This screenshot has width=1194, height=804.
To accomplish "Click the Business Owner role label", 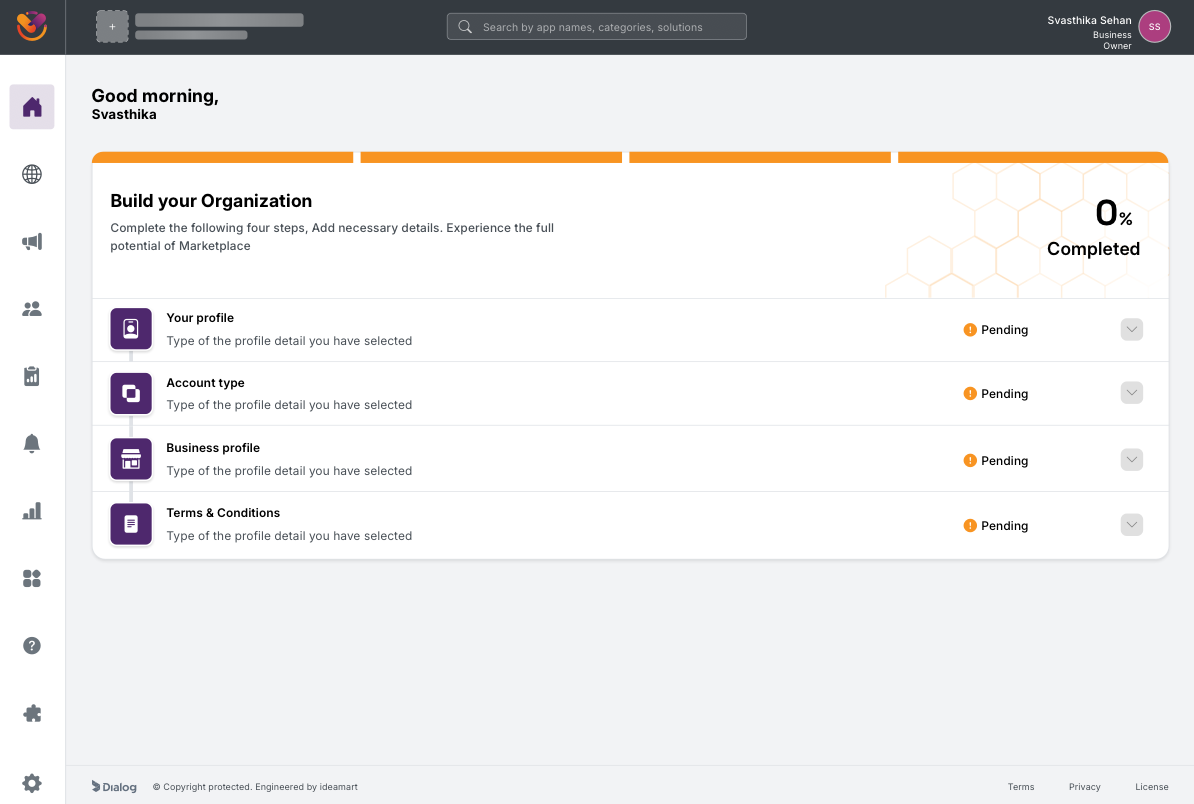I will [1112, 40].
